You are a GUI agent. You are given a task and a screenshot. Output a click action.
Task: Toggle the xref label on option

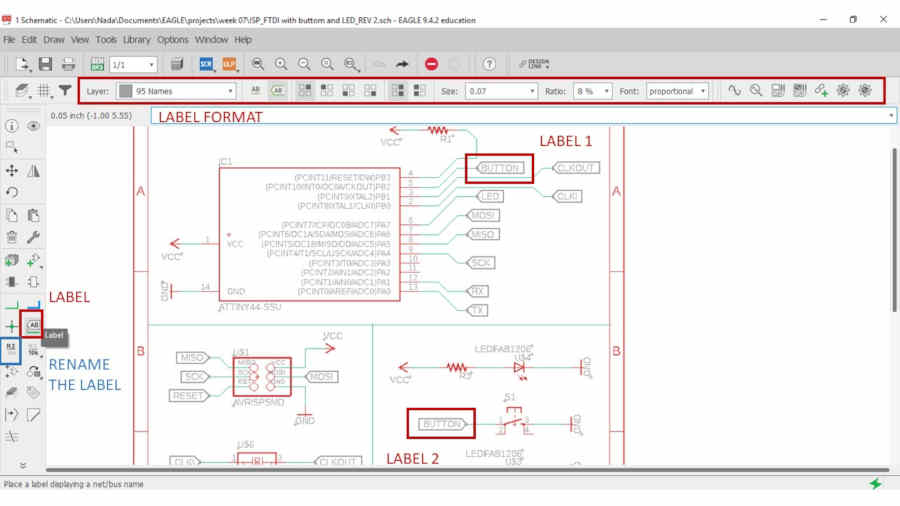(x=278, y=91)
